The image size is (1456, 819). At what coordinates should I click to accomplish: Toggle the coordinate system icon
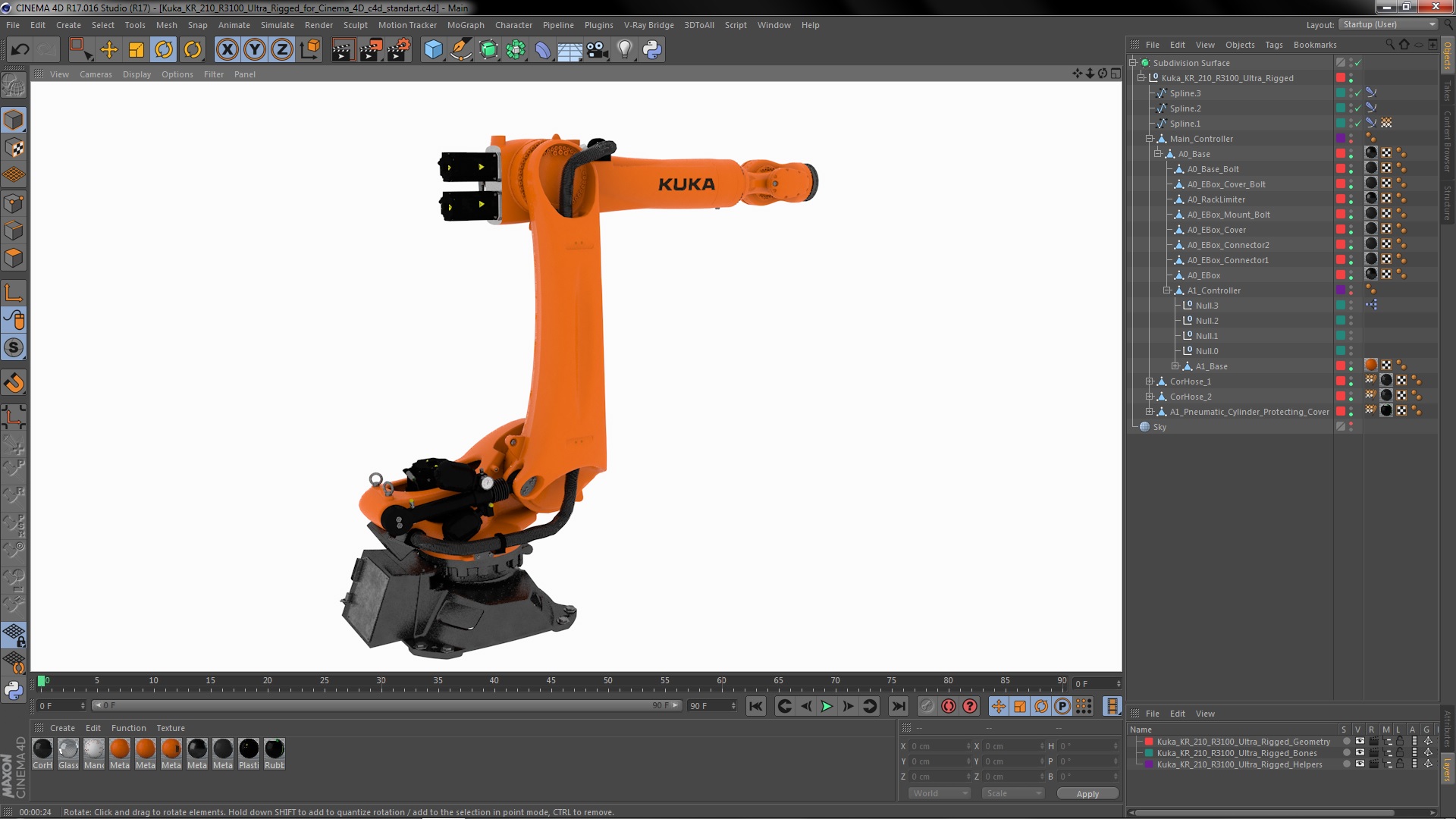309,50
